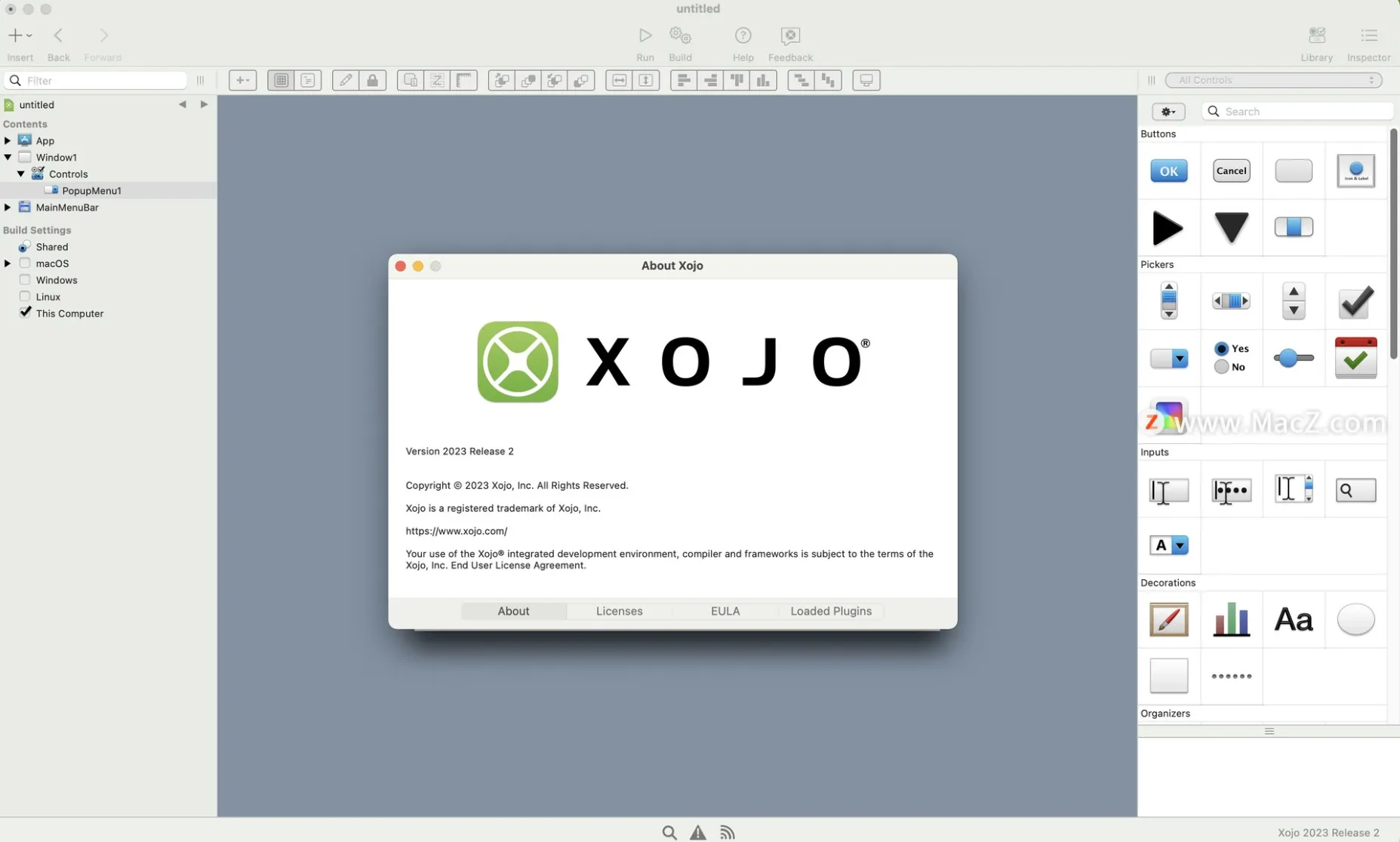Click the fill height toolbar icon
Viewport: 1400px width, 842px height.
pos(646,80)
